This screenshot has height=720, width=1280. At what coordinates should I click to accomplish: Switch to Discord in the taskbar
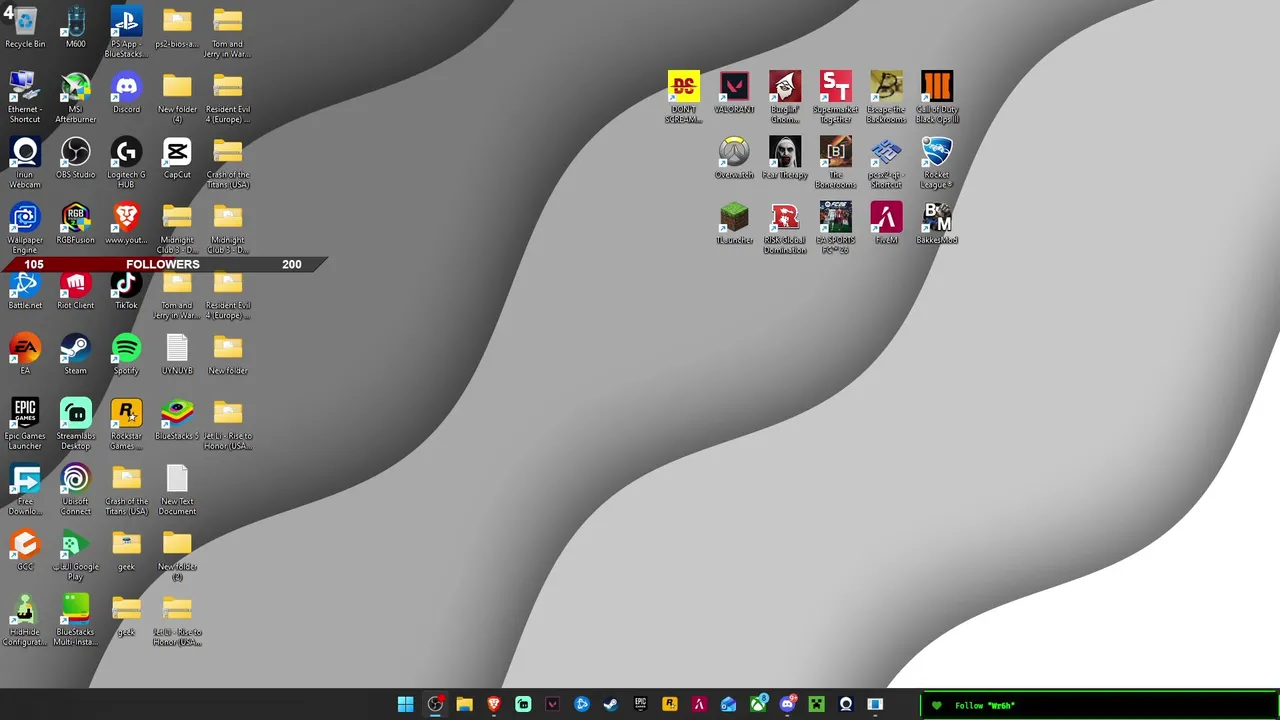pos(787,704)
